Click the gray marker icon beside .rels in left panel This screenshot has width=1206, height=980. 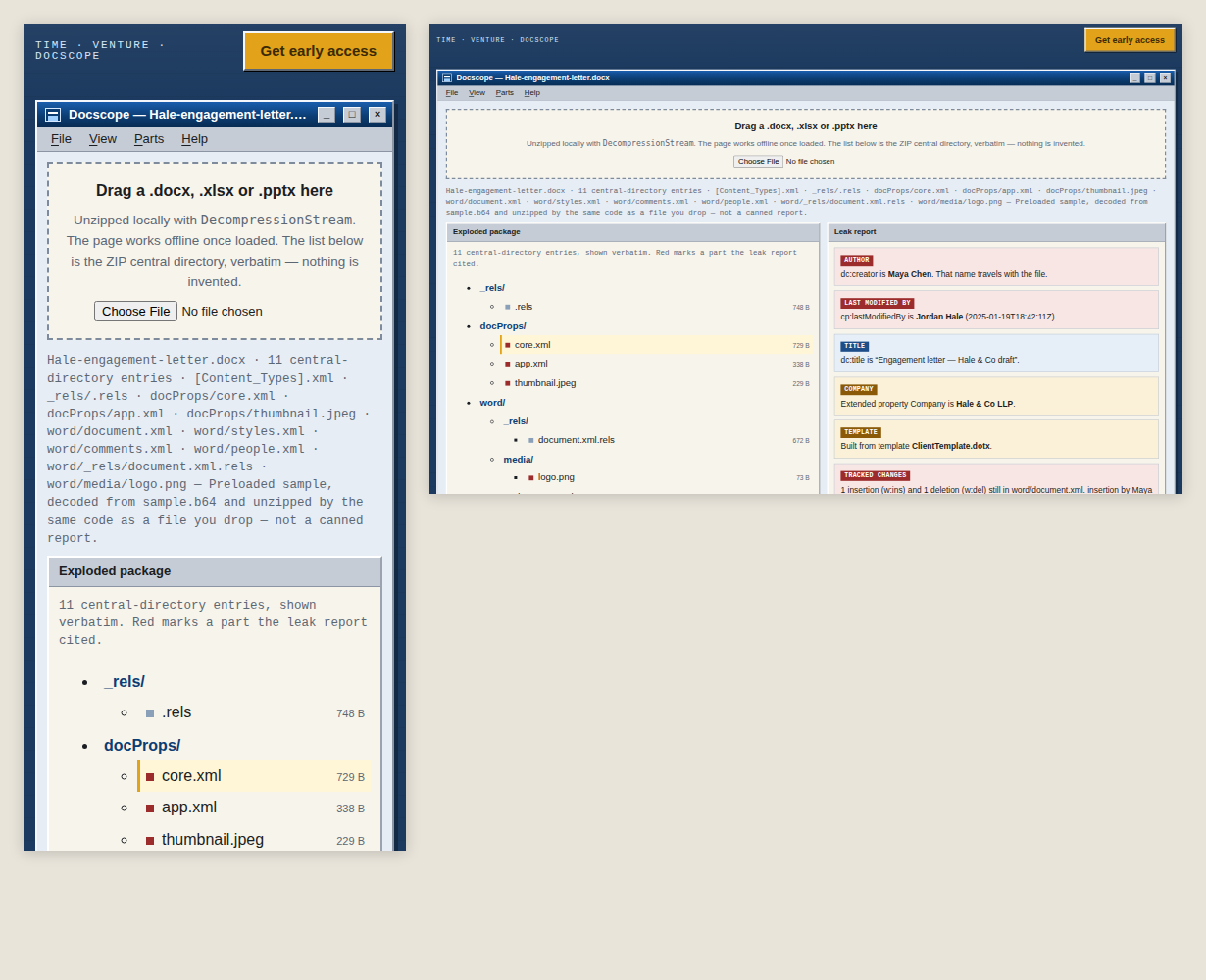coord(150,713)
